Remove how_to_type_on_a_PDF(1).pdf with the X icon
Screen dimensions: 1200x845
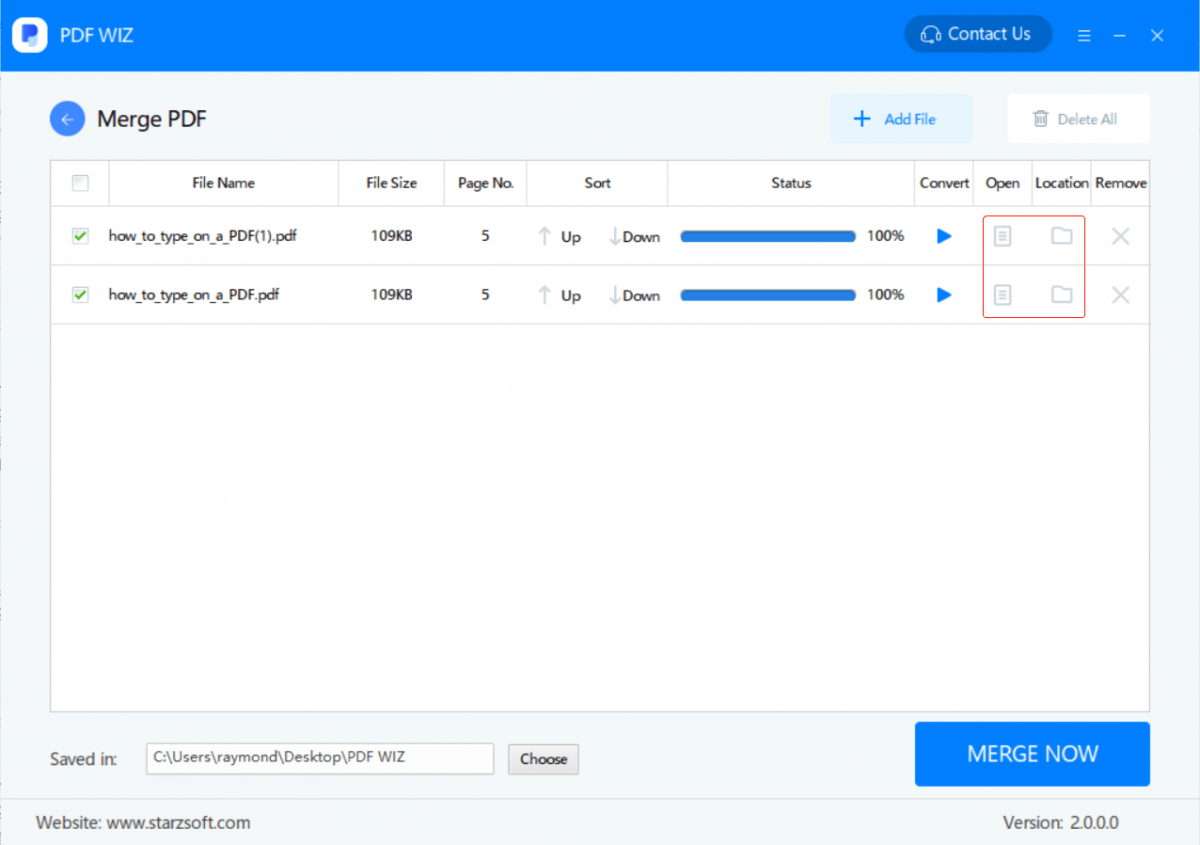(1120, 236)
